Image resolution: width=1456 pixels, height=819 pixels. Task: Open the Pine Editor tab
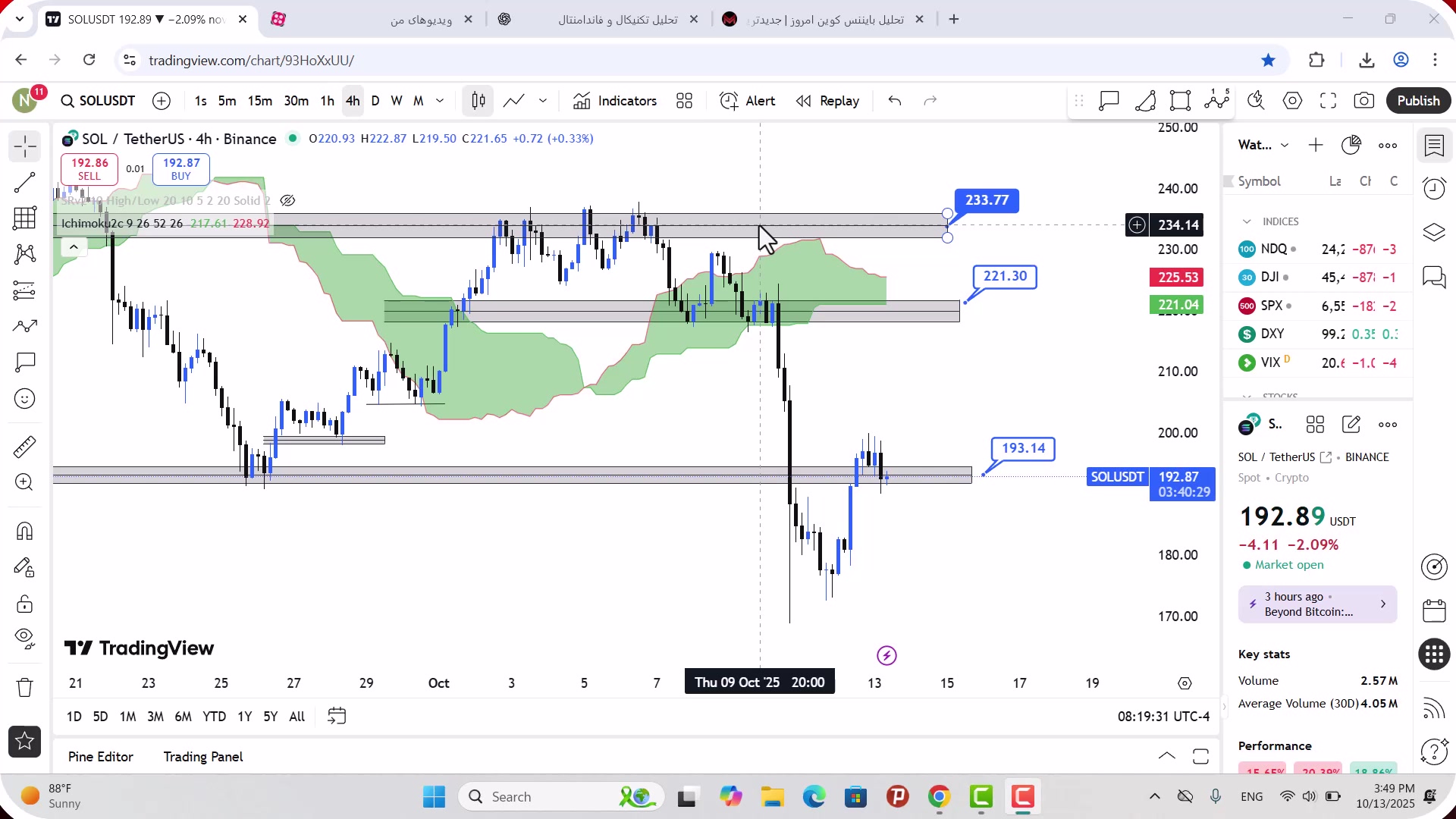click(101, 757)
